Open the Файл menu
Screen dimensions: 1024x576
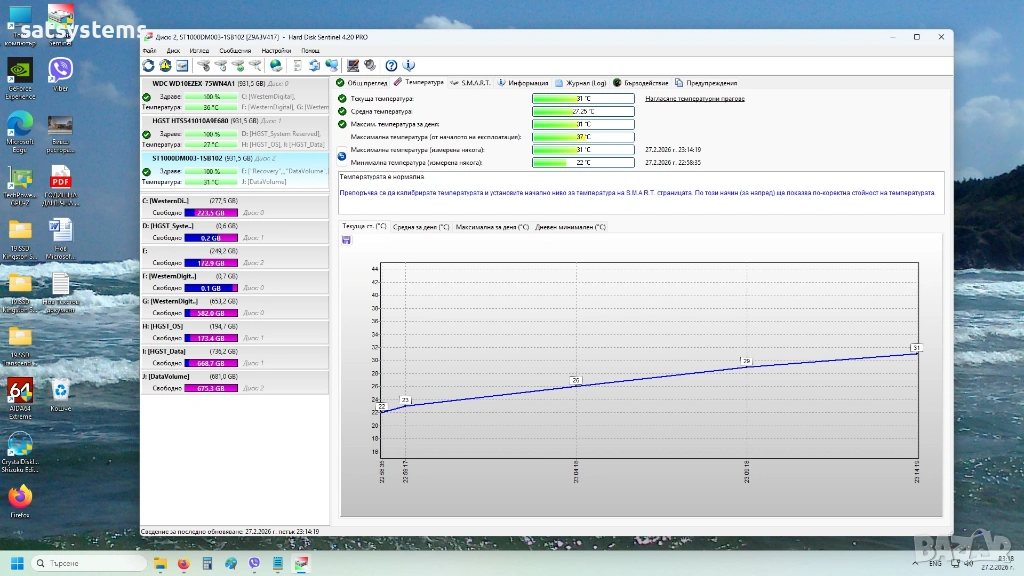point(150,50)
